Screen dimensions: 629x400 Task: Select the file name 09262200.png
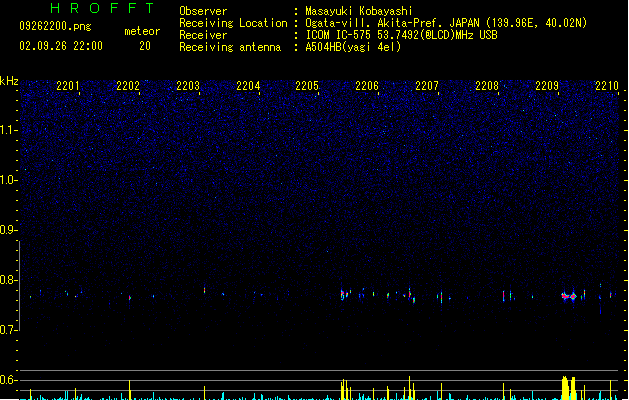tap(55, 26)
